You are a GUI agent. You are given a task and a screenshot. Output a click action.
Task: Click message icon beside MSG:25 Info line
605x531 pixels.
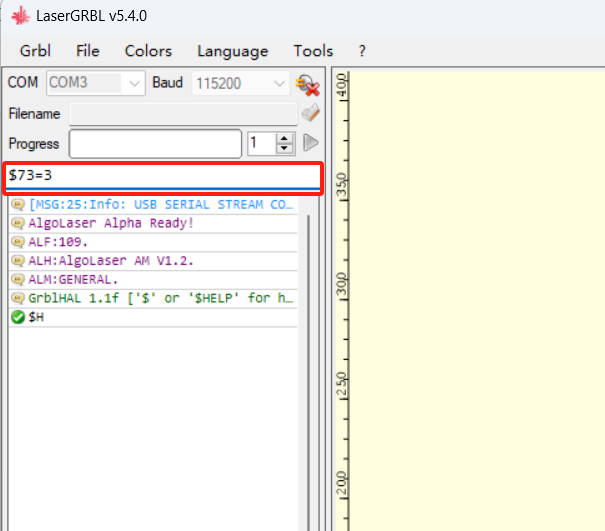coord(18,204)
